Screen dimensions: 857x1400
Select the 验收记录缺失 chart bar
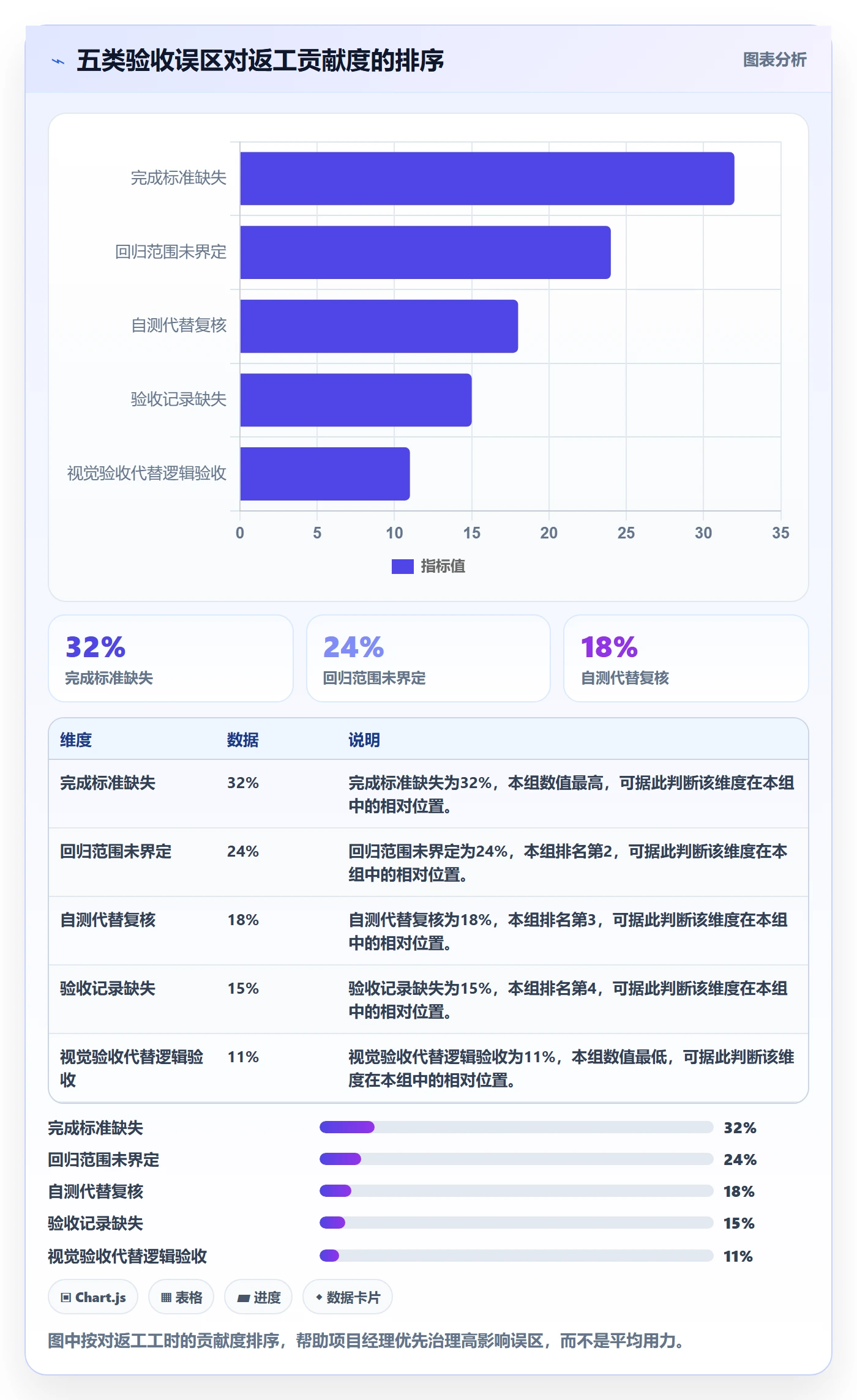(356, 400)
